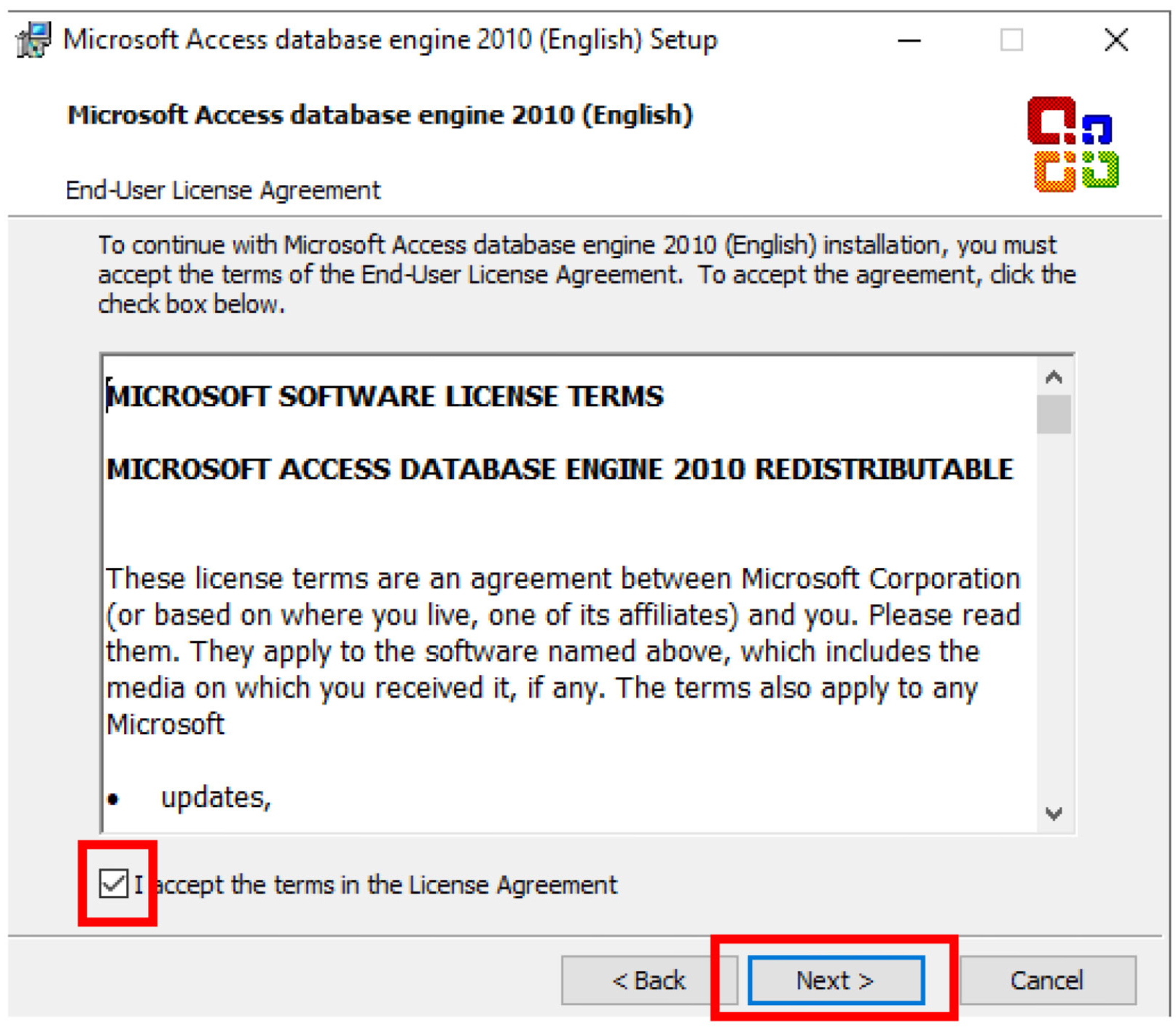Close the Setup dialog with the X
Screen dimensions: 1176x1027
1116,40
